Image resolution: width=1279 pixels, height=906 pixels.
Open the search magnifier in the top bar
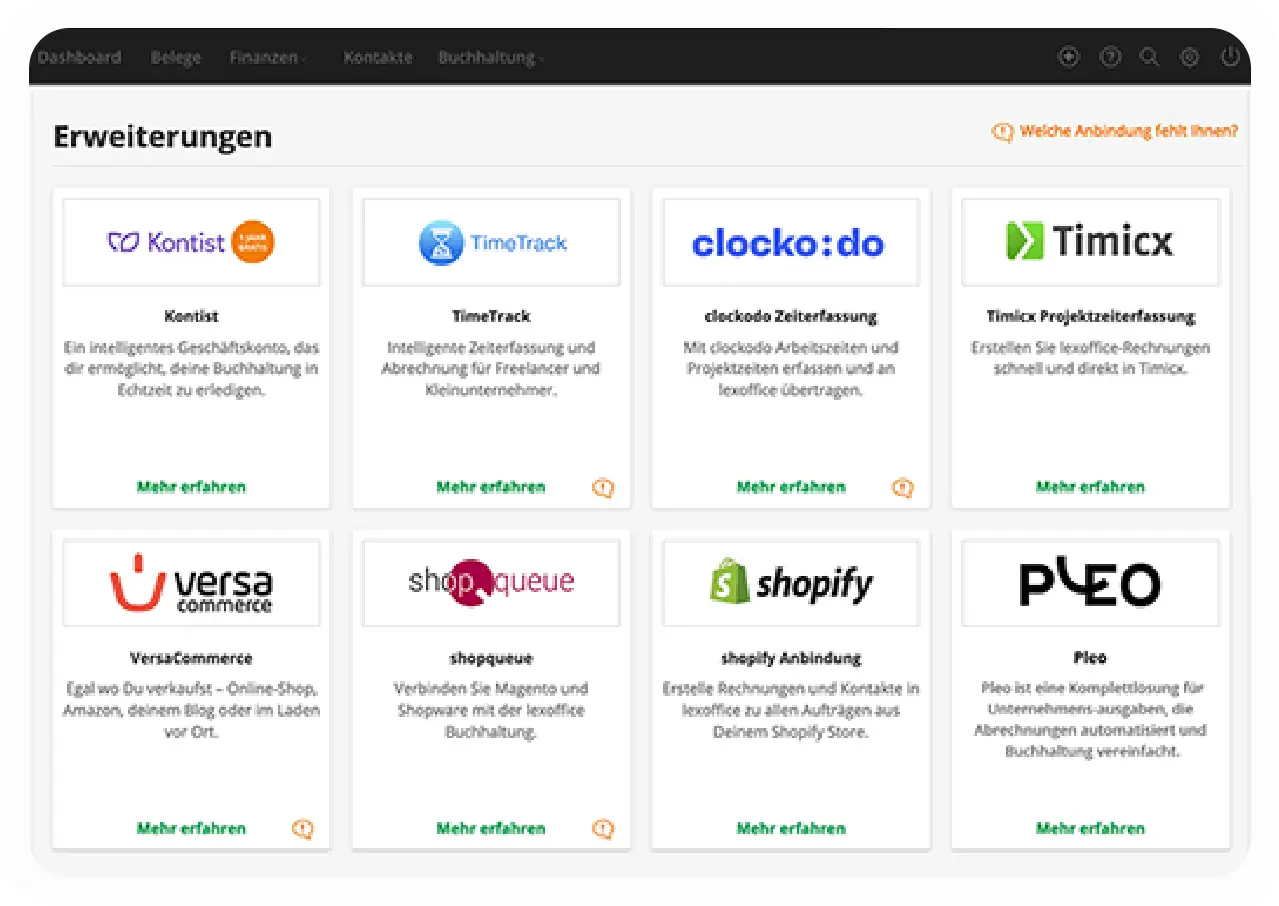pyautogui.click(x=1150, y=57)
